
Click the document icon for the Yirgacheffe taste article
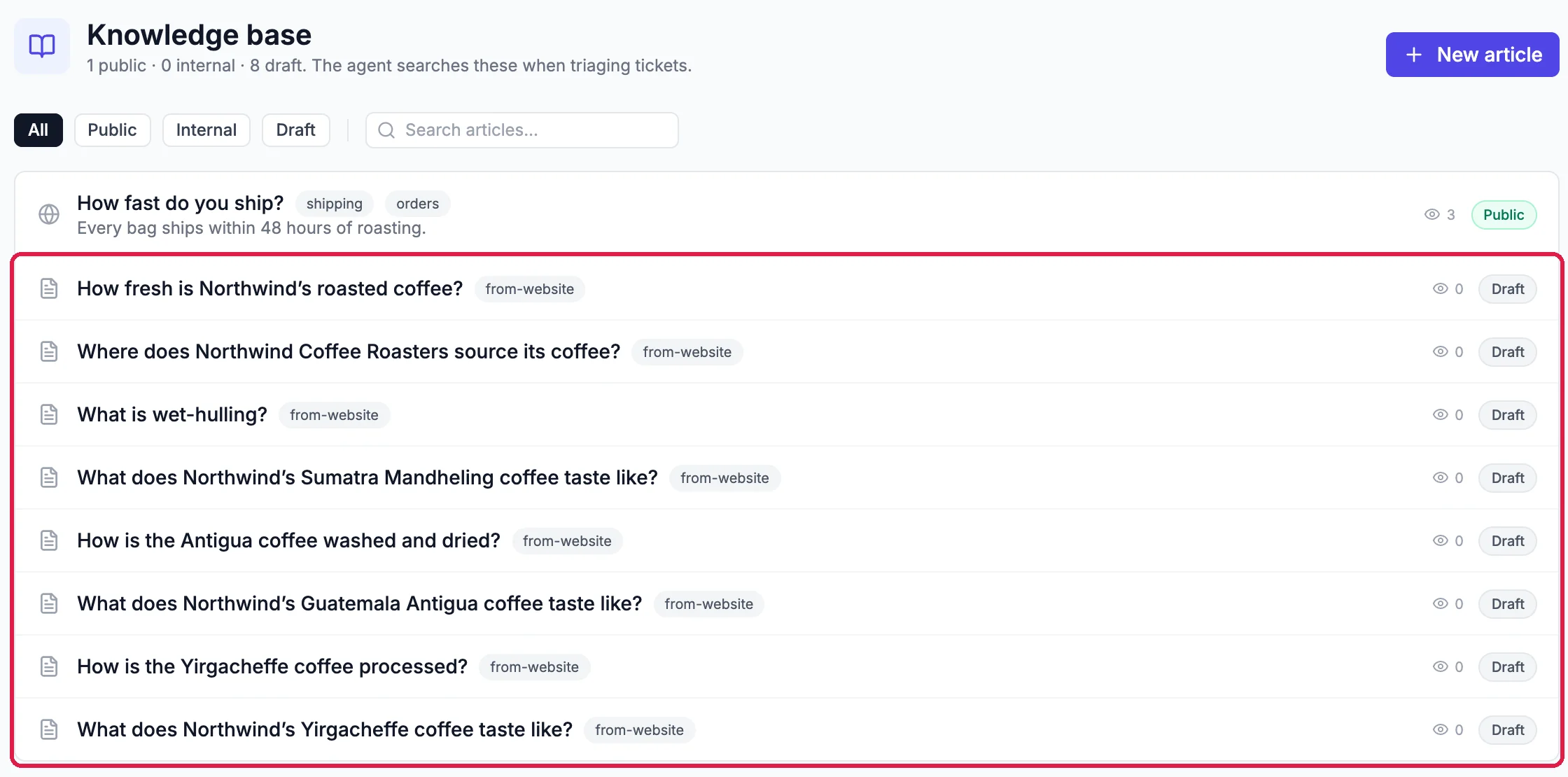[x=49, y=729]
